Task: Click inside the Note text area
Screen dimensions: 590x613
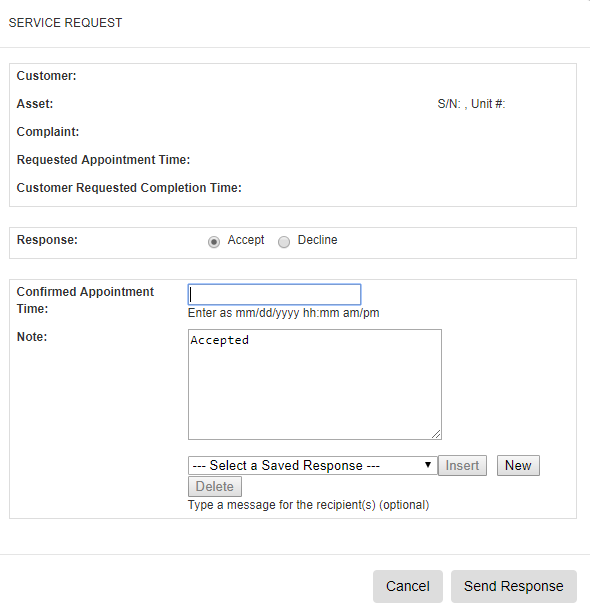Action: (x=315, y=385)
